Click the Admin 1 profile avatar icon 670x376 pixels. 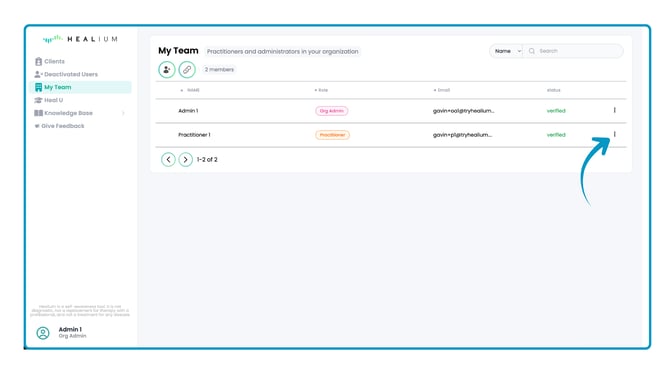pos(43,333)
